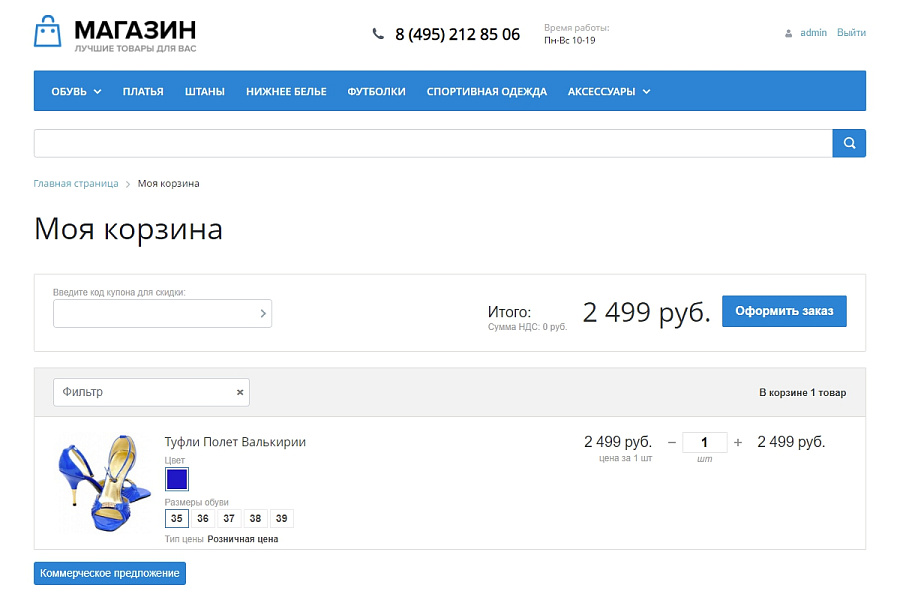Choose shoe size 37
The width and height of the screenshot is (900, 600).
click(x=229, y=518)
